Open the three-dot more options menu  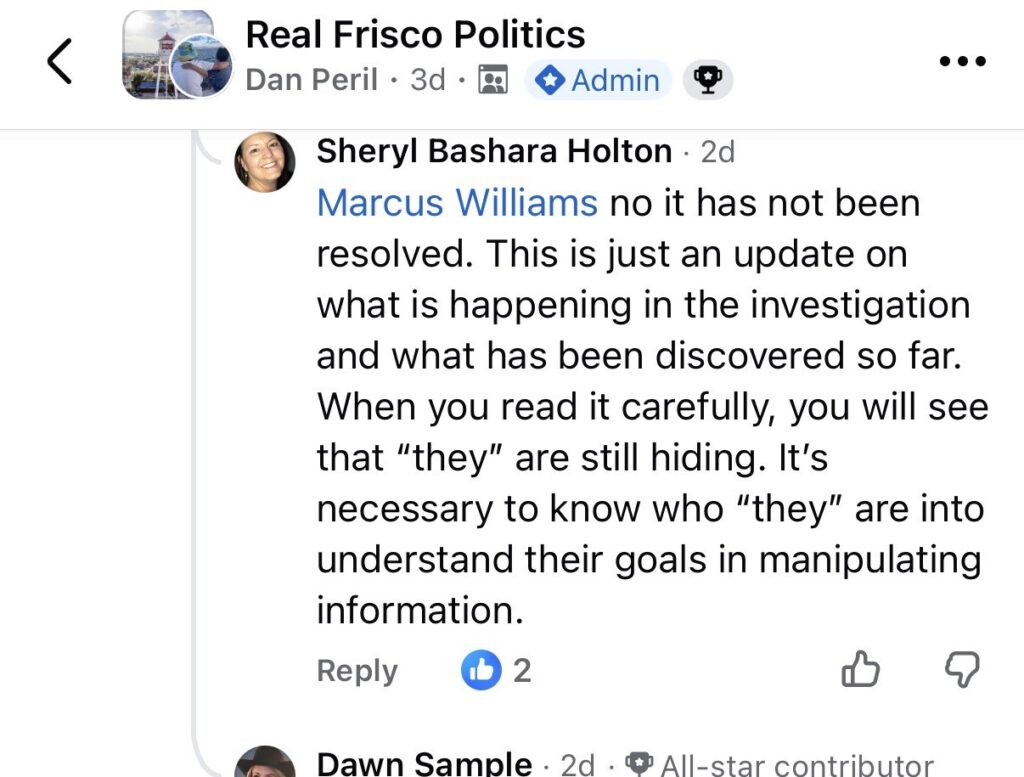click(963, 61)
